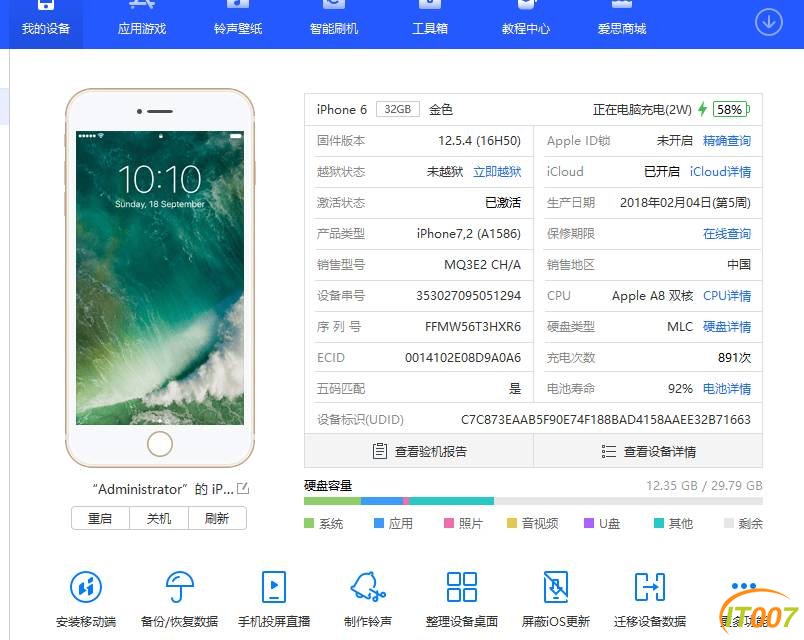Open 查看验机报告

point(419,451)
